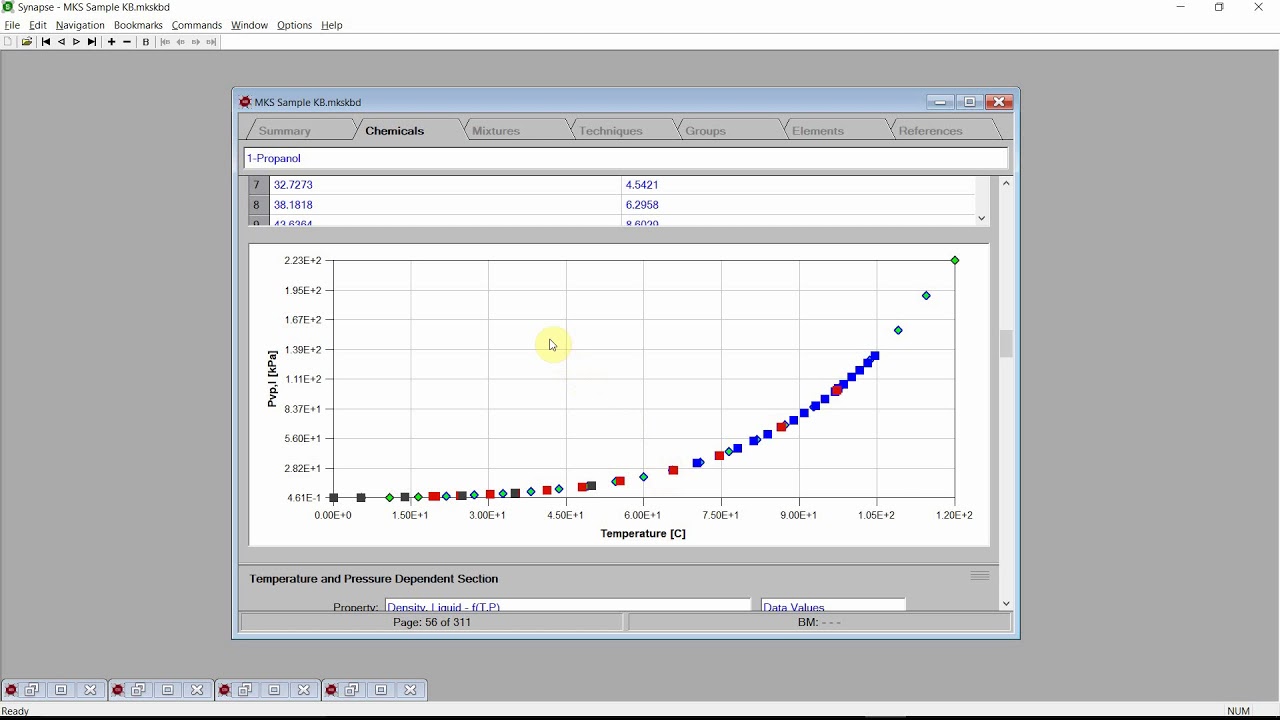Click the Ready status bar text
Screen dimensions: 1280x720
click(x=15, y=711)
